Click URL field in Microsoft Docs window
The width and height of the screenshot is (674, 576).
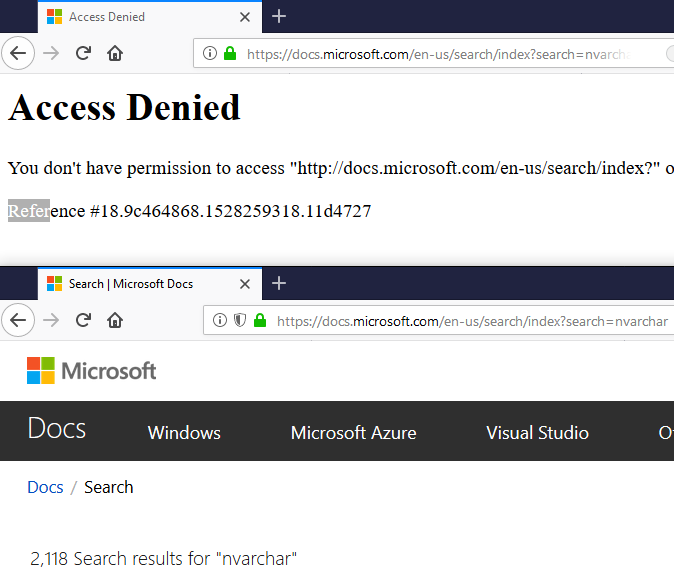(438, 321)
